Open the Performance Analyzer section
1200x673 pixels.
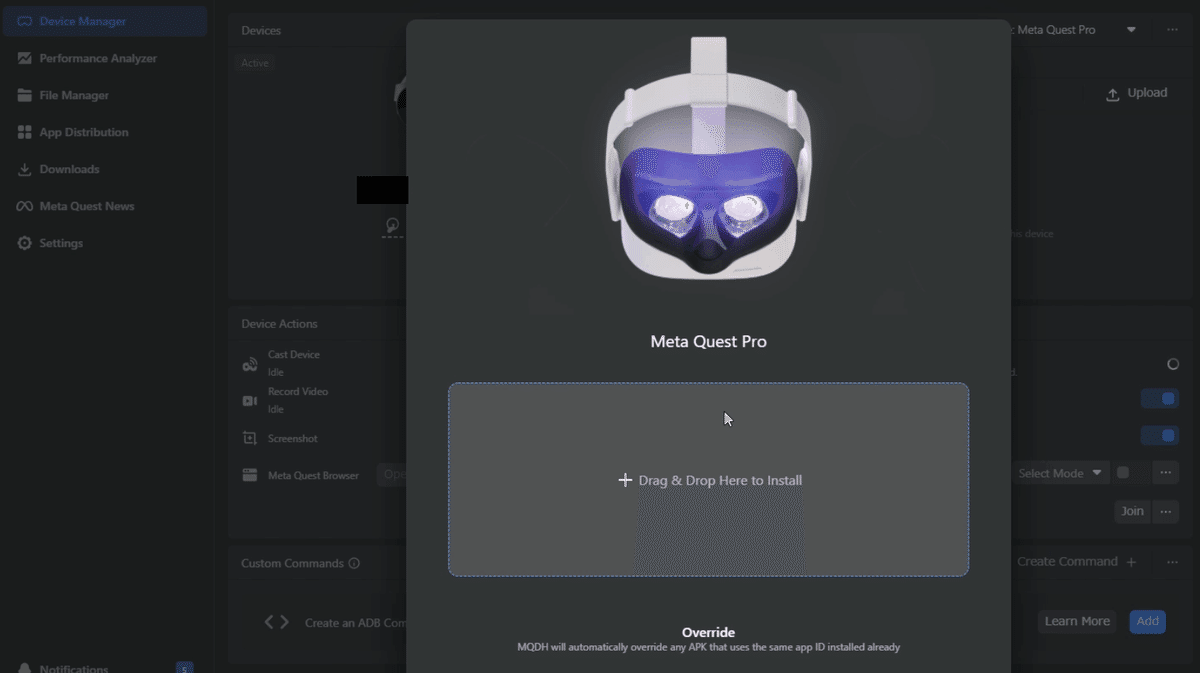[98, 58]
